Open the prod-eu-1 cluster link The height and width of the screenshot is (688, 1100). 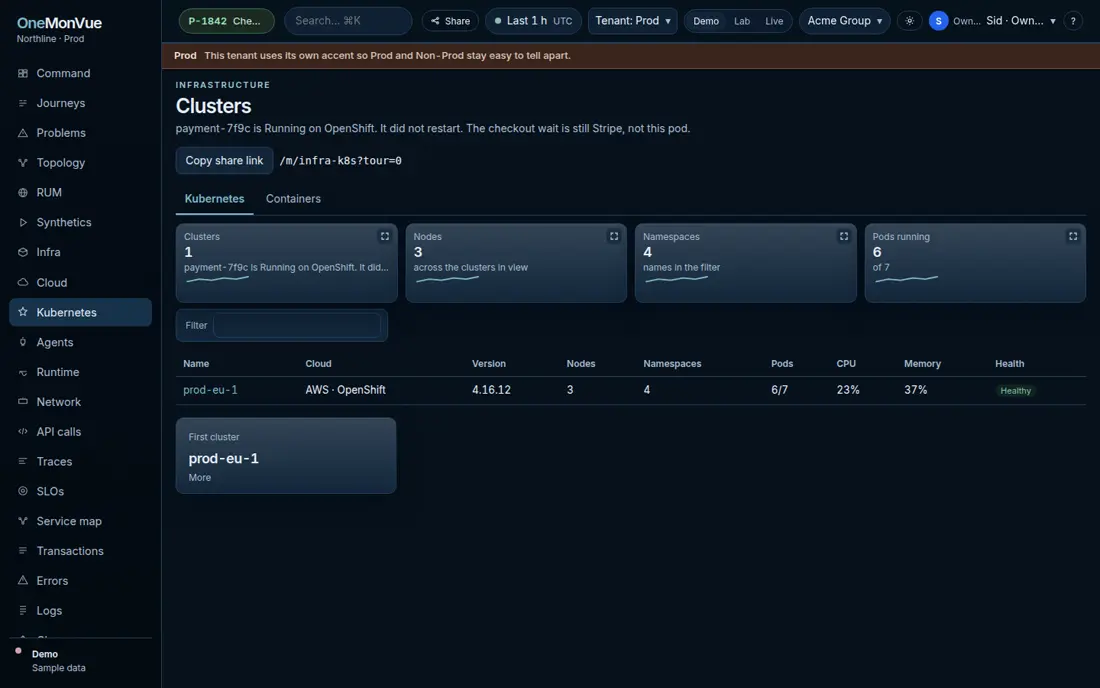tap(210, 390)
